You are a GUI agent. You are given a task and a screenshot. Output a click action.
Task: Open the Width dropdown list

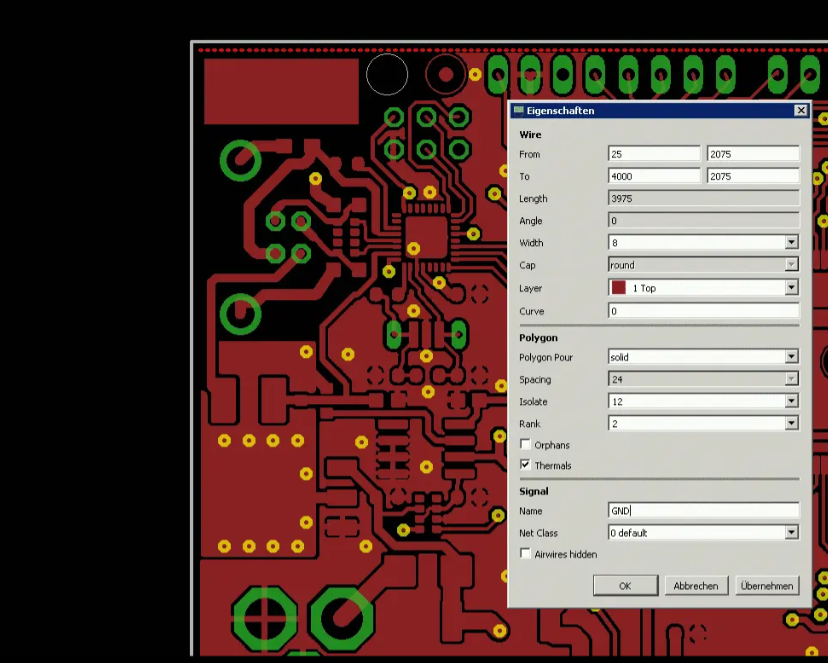(791, 243)
